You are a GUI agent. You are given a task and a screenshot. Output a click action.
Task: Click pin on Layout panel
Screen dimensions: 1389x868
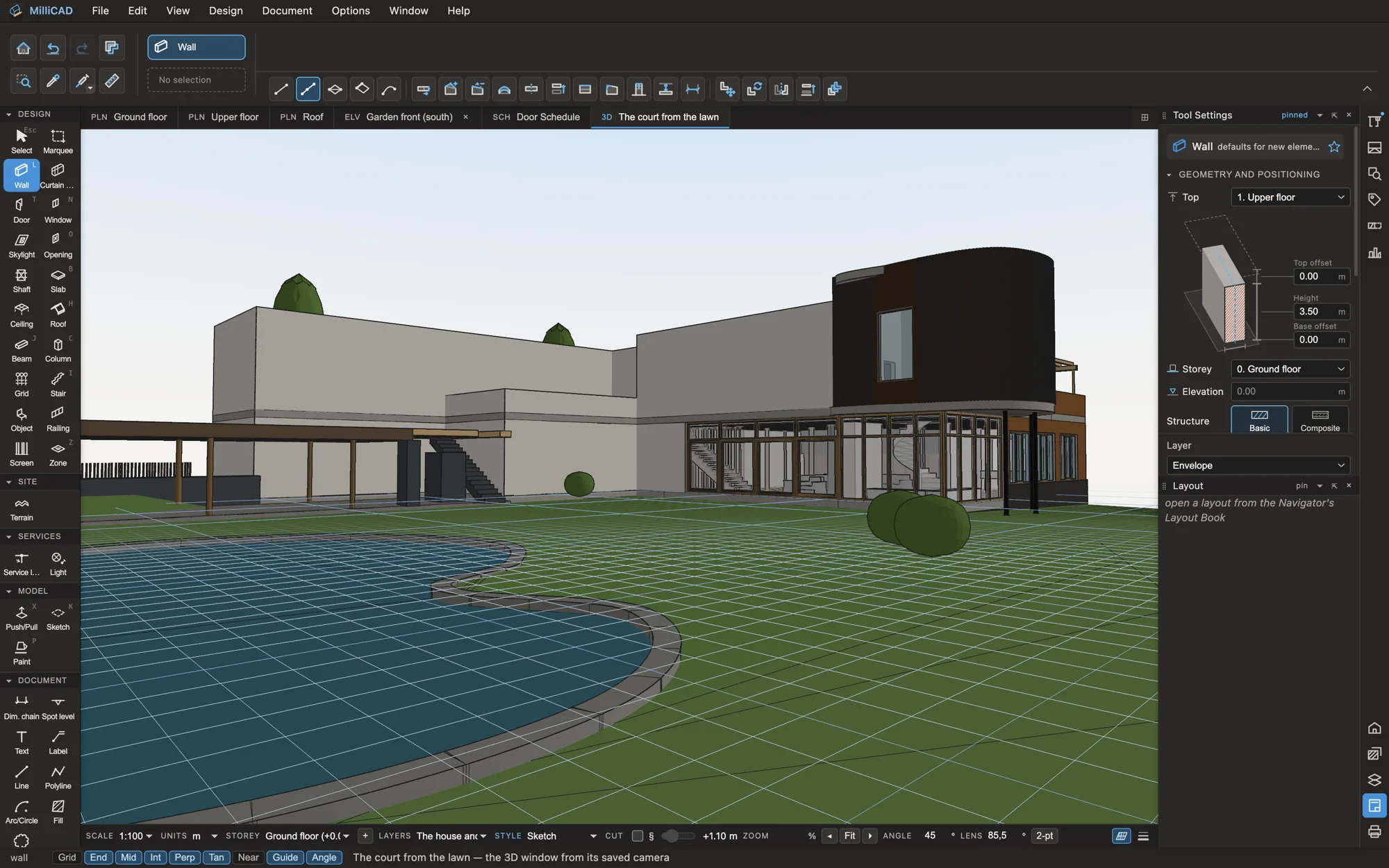[x=1301, y=486]
